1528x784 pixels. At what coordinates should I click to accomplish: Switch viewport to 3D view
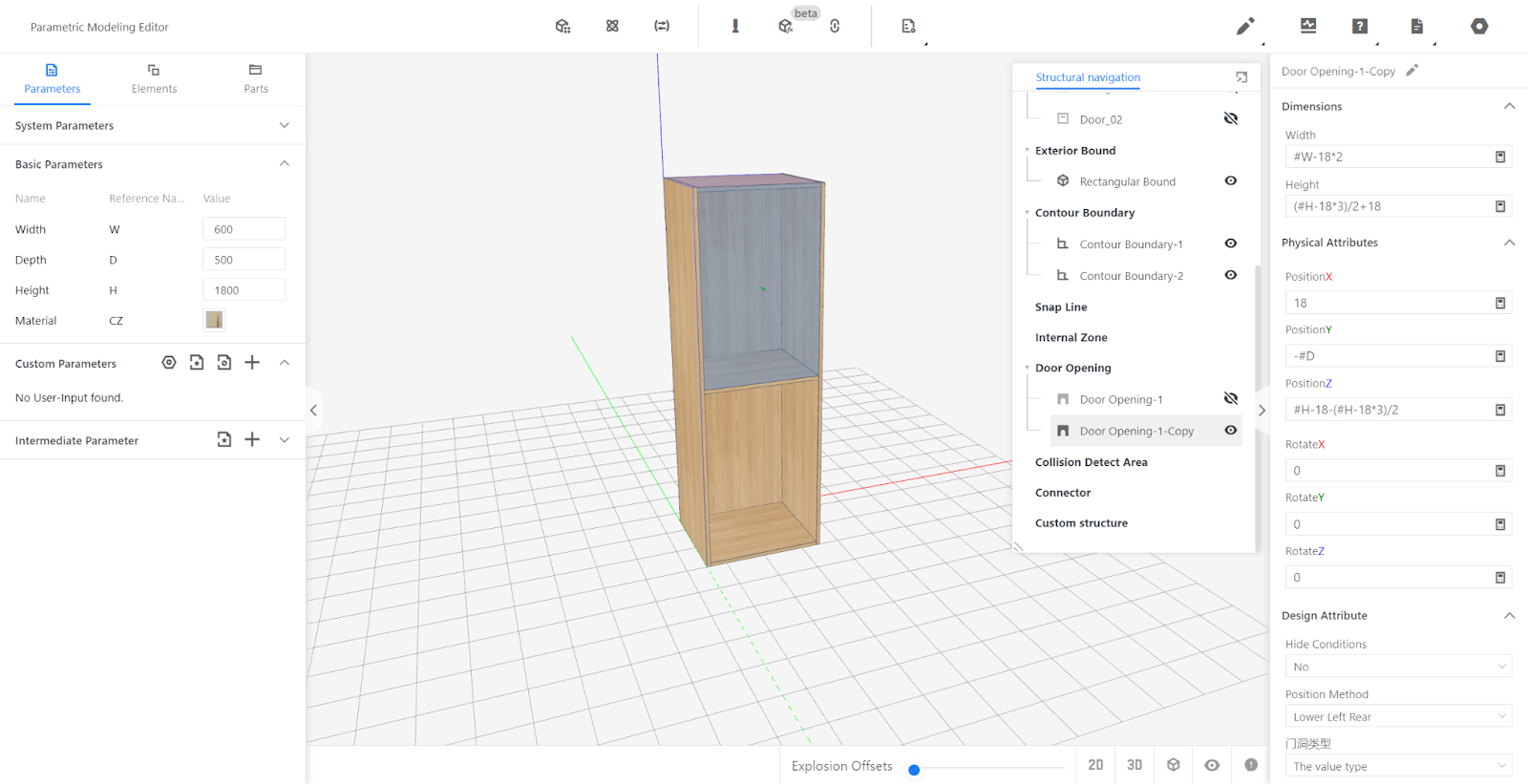tap(1135, 765)
